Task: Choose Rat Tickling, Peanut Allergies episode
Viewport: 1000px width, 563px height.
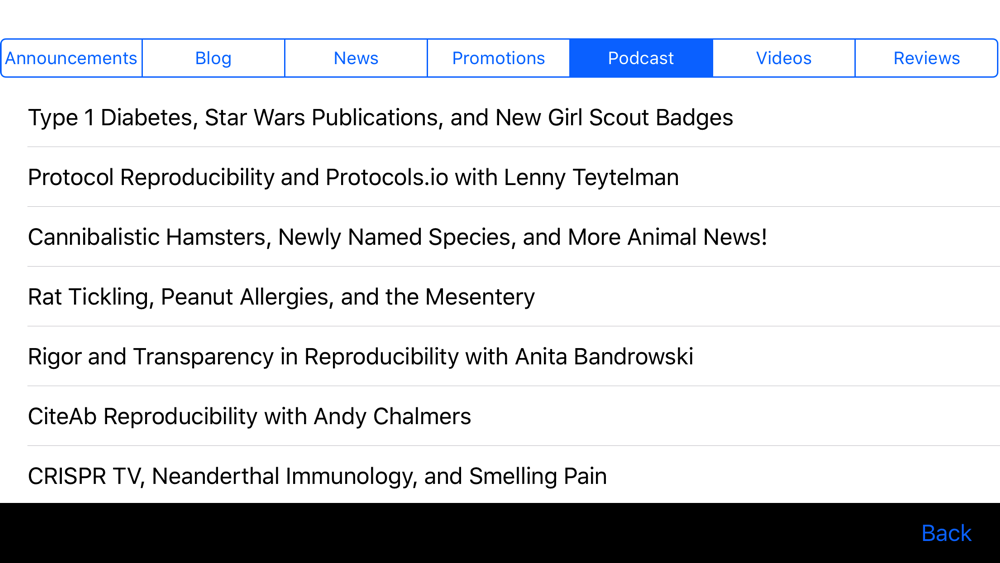Action: (281, 297)
